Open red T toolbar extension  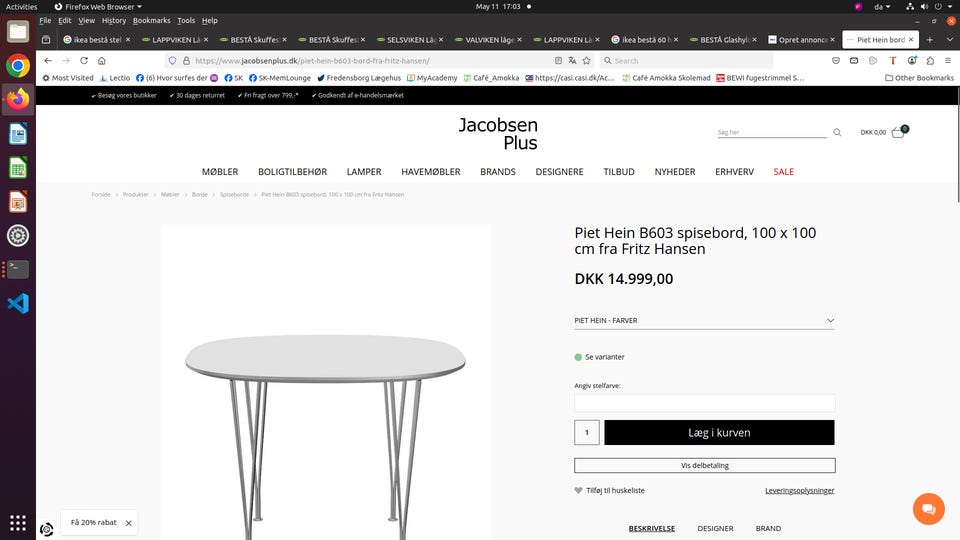(893, 61)
